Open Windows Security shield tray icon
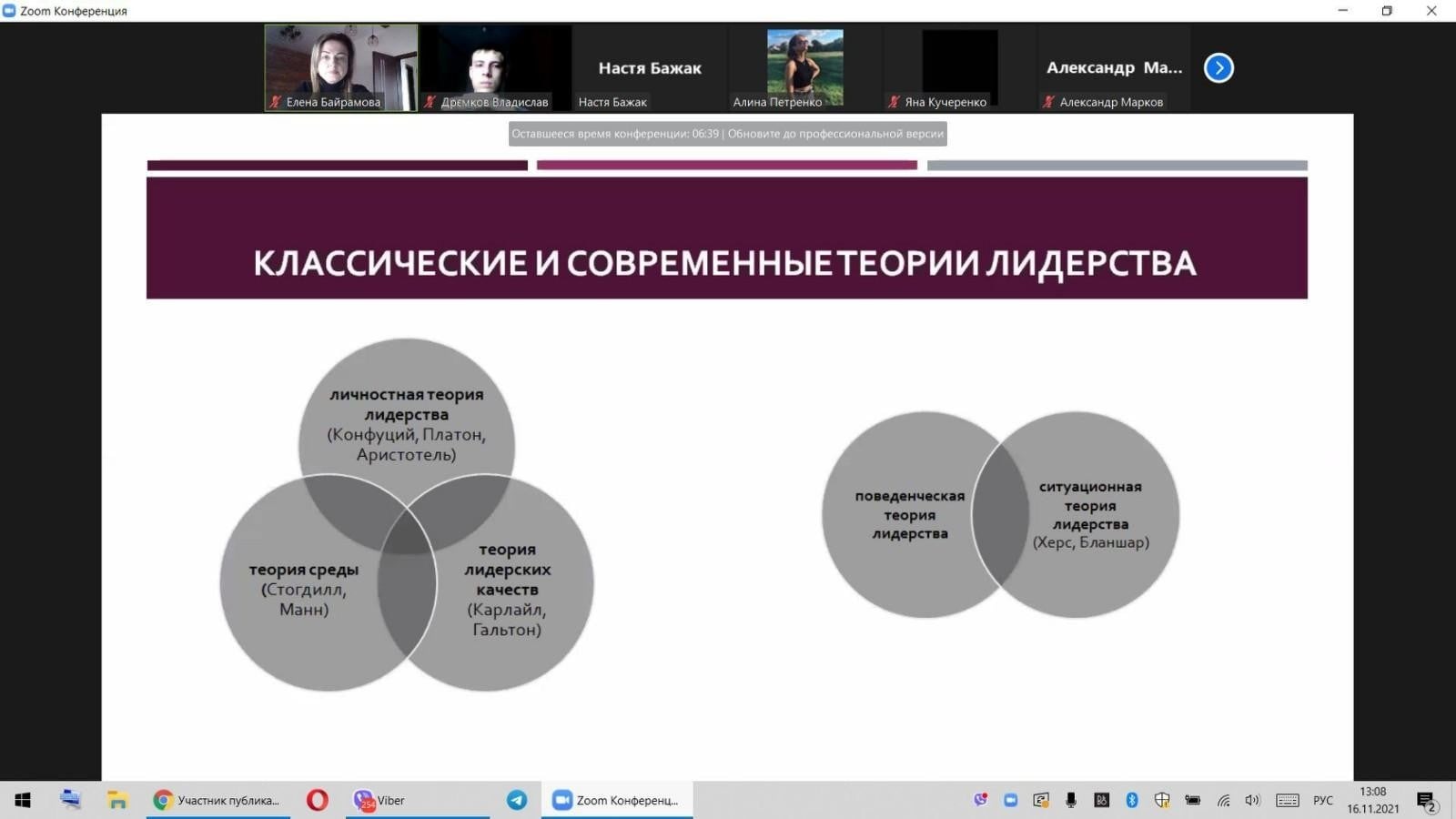Viewport: 1456px width, 819px height. [x=1162, y=800]
